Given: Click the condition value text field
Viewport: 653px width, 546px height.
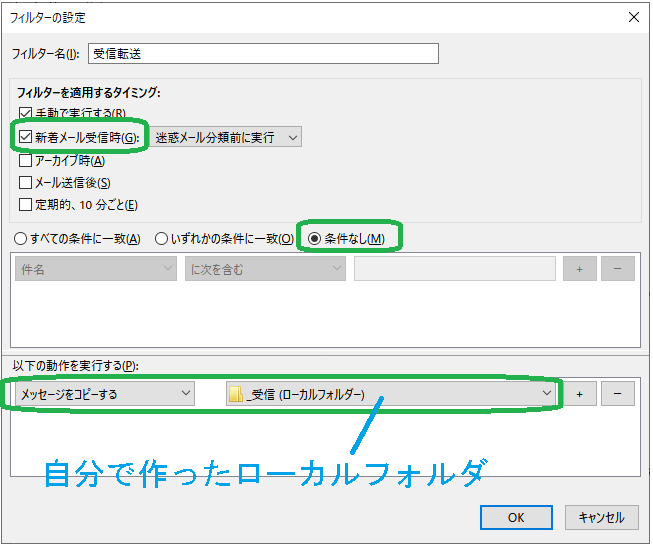Looking at the screenshot, I should pyautogui.click(x=454, y=268).
